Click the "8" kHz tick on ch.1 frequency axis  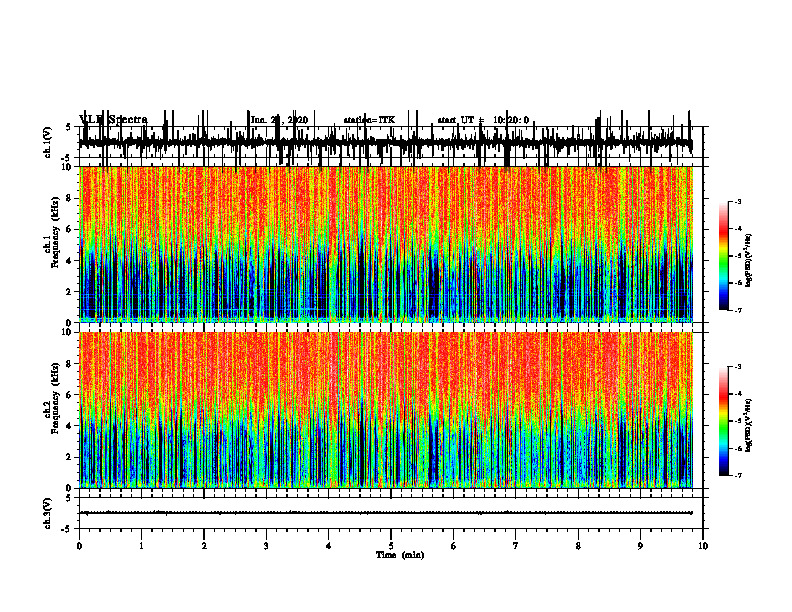(69, 198)
